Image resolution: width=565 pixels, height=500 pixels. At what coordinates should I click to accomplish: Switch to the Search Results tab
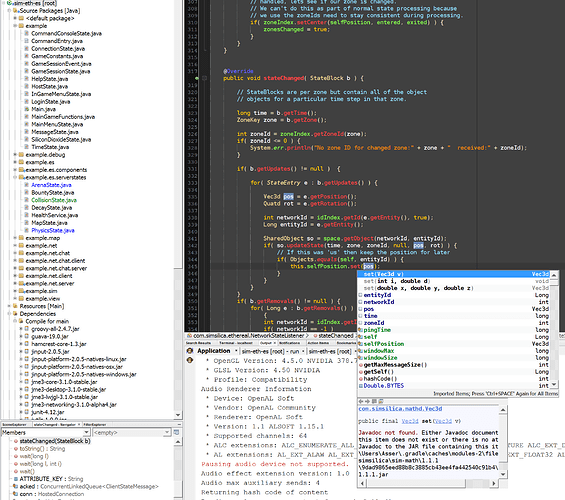(x=199, y=343)
